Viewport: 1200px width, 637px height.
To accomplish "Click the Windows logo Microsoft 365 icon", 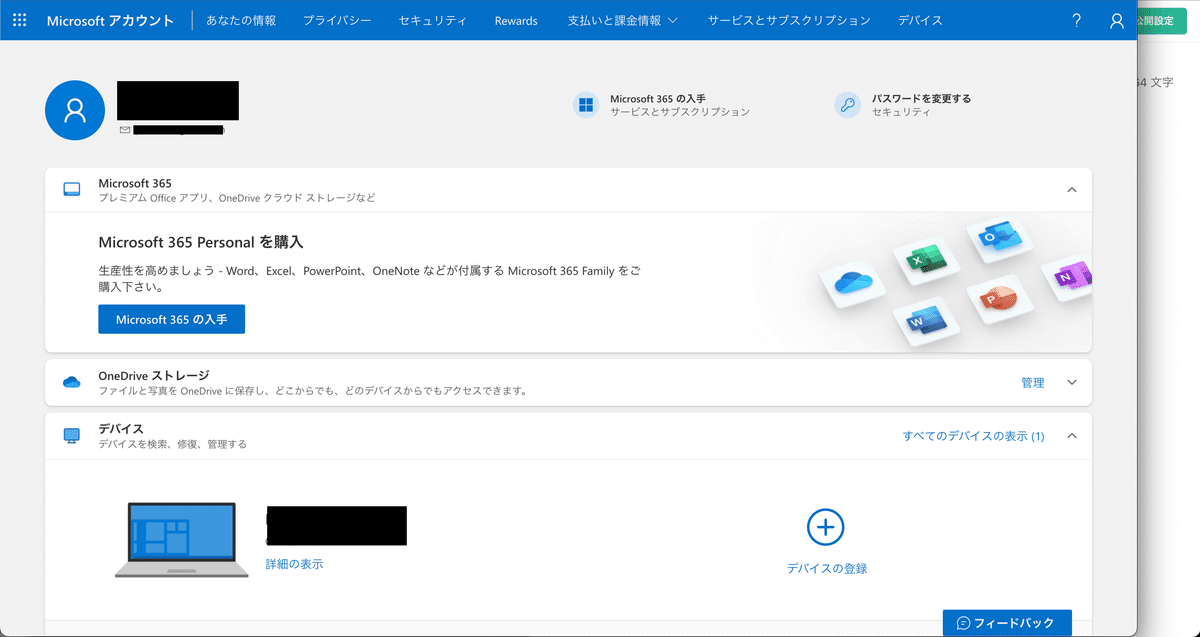I will coord(586,105).
